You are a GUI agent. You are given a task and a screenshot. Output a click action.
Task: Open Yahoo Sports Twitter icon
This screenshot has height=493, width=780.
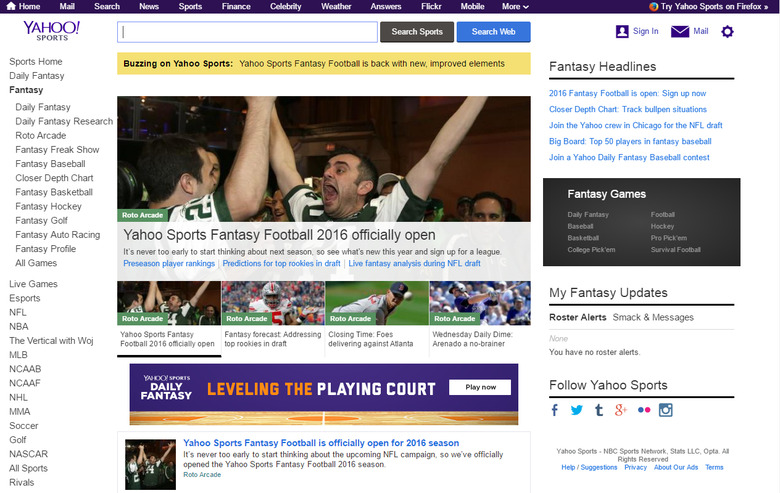(x=577, y=410)
